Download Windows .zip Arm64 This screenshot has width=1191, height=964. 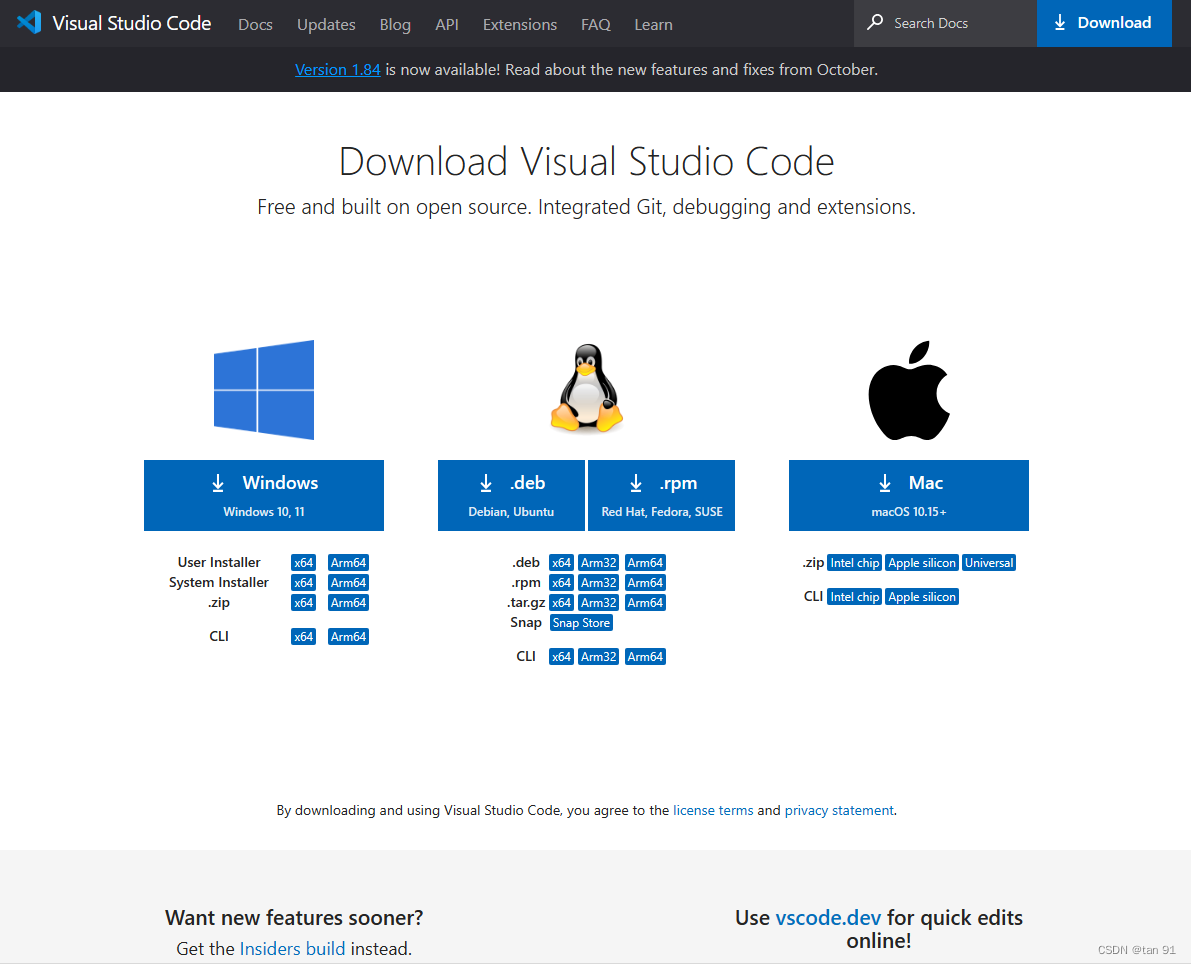point(349,602)
